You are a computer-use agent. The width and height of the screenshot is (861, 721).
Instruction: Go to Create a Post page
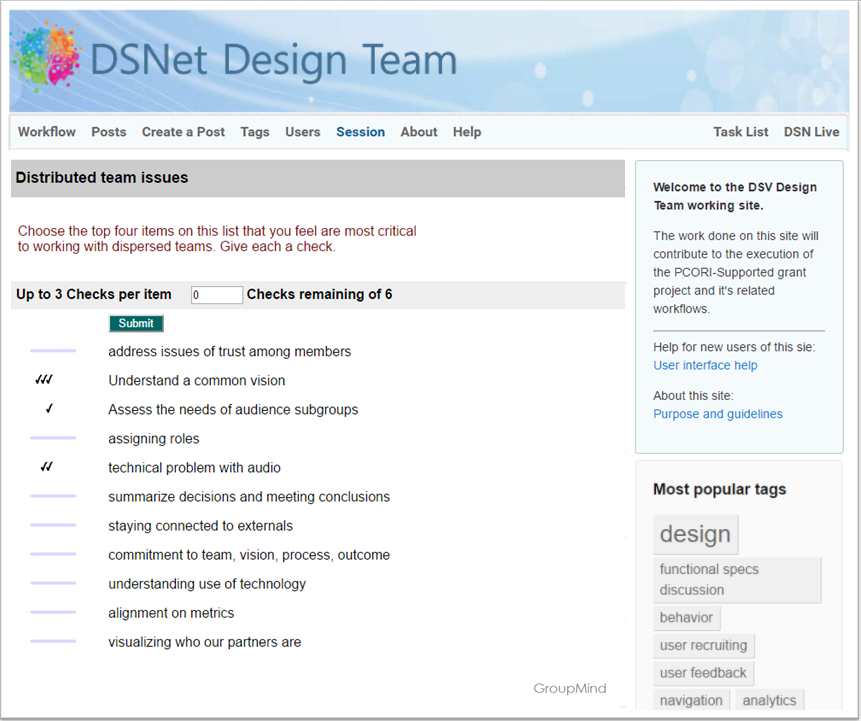183,132
